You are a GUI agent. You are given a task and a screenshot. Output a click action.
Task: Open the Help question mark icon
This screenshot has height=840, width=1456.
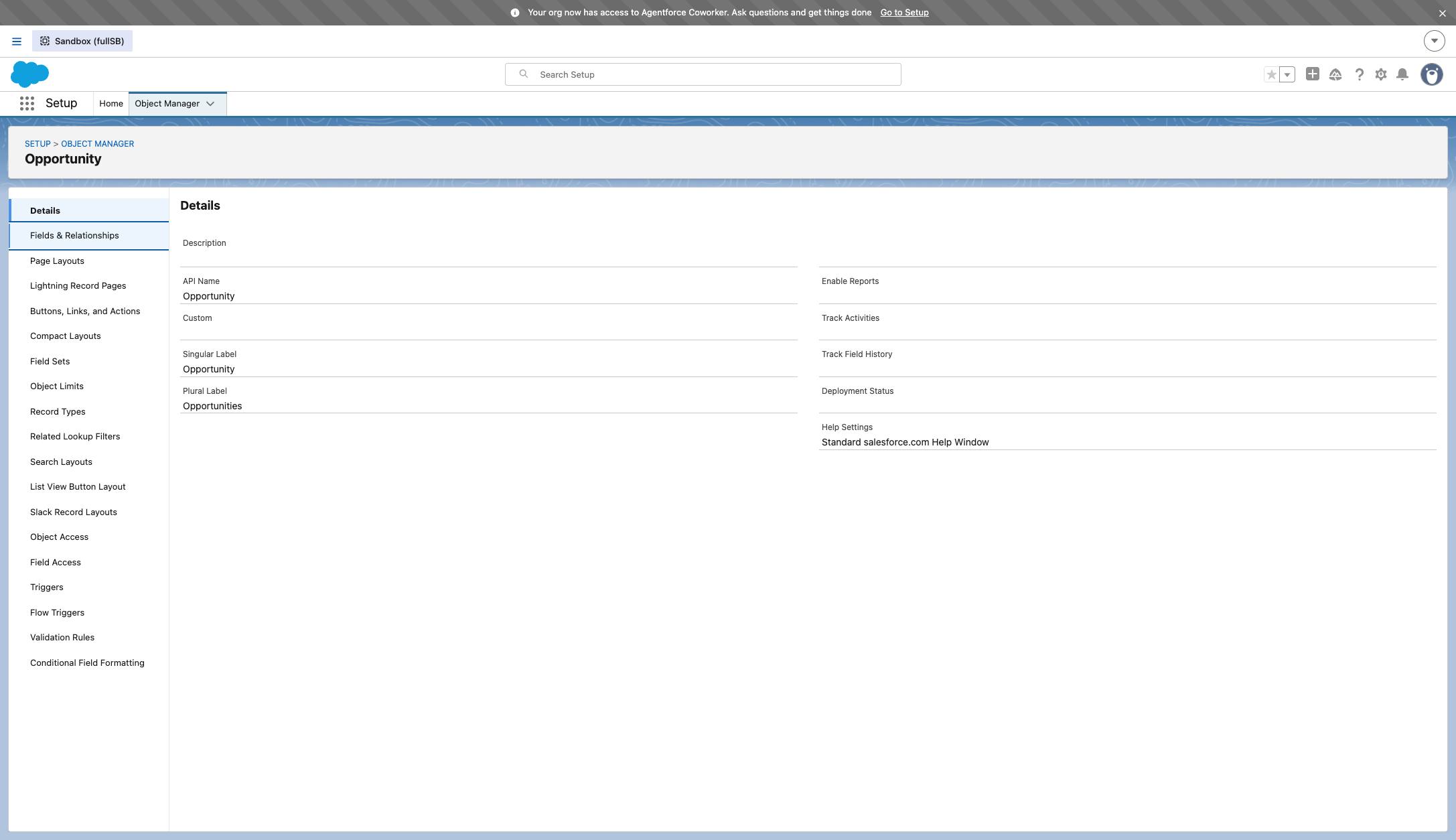[1359, 74]
